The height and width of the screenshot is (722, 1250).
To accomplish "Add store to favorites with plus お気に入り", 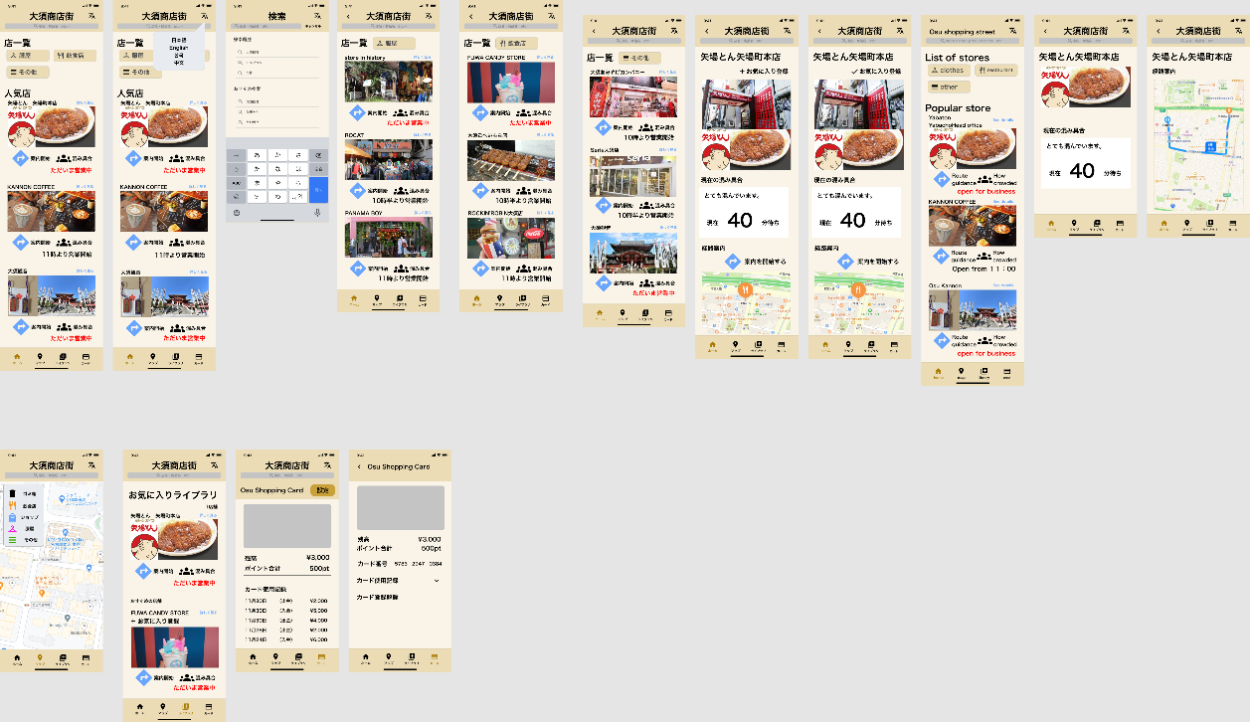I will [763, 72].
